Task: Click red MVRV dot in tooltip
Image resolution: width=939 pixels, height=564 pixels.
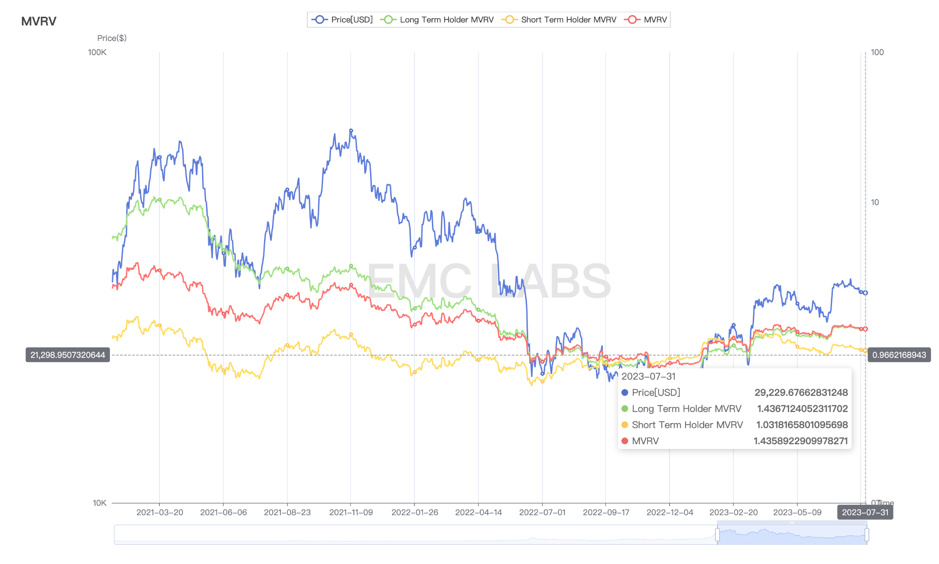Action: [625, 441]
